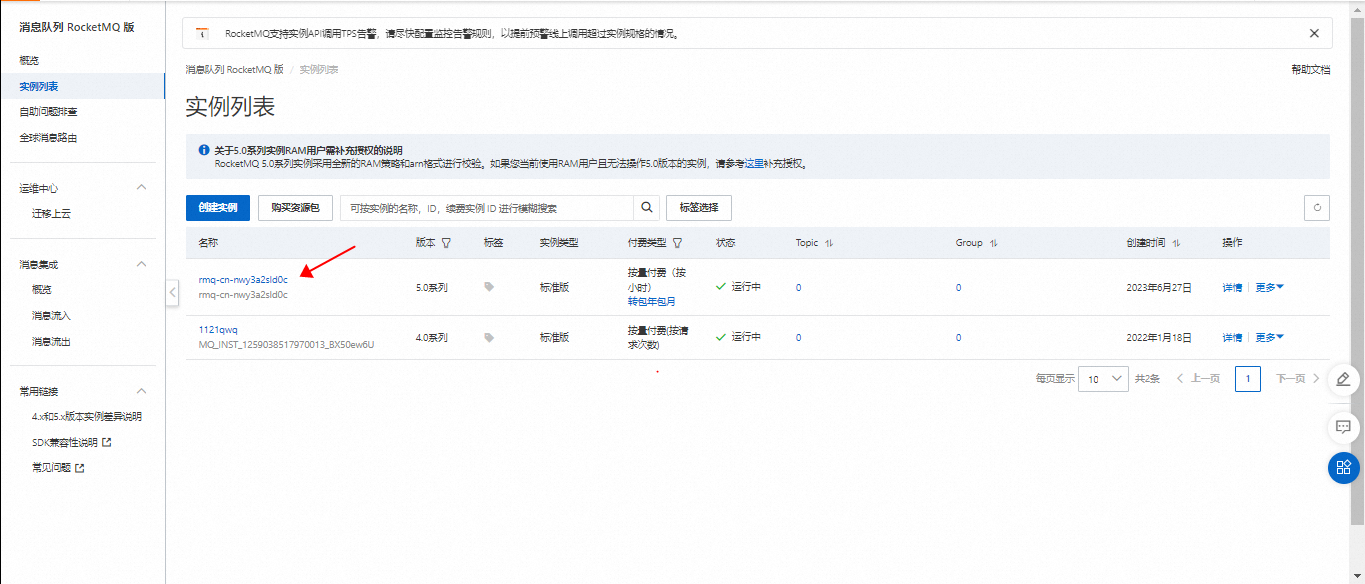Click tag icon for rmq-cn-nwy3a2sld0c row

coord(489,287)
